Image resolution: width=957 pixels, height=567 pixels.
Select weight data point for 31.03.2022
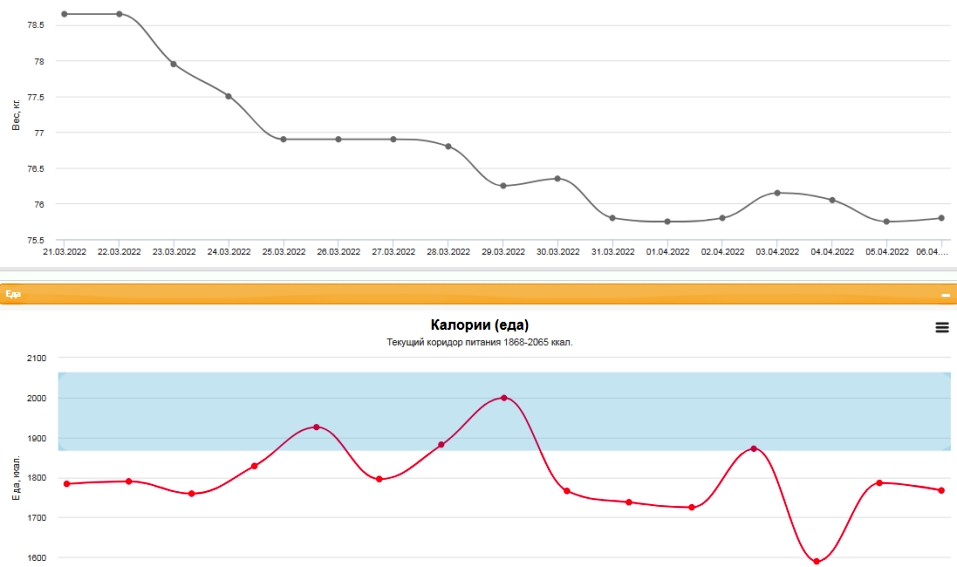[613, 218]
